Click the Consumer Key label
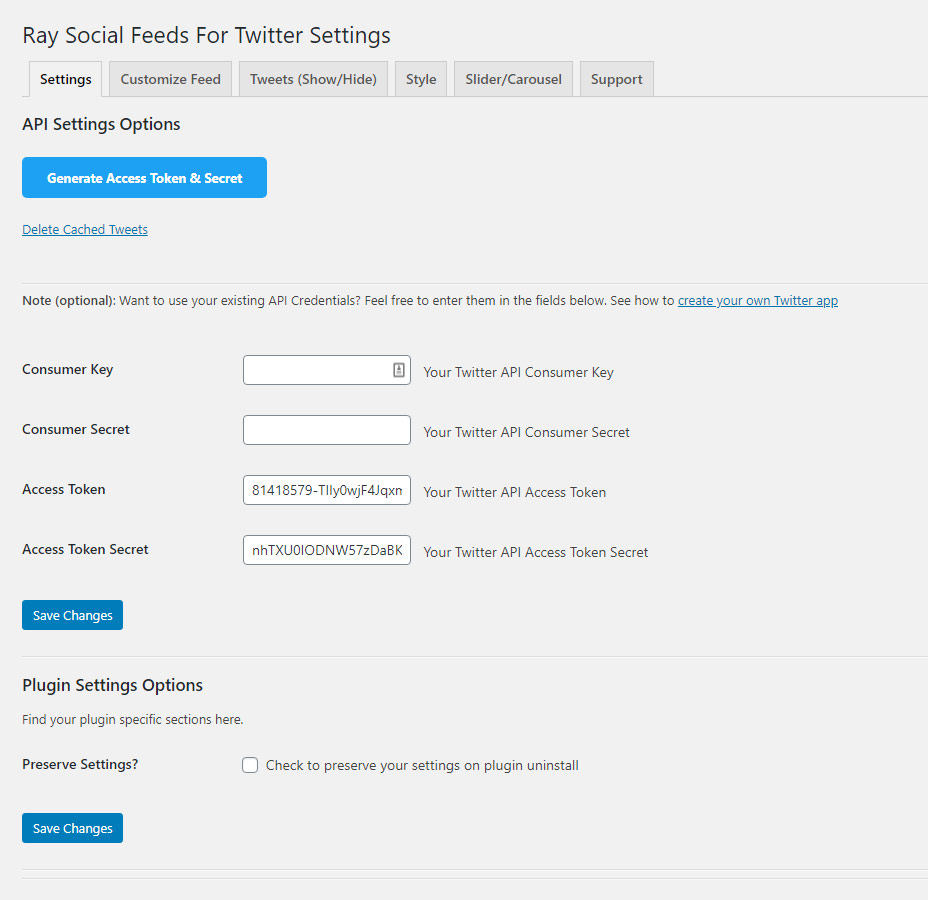 (67, 369)
